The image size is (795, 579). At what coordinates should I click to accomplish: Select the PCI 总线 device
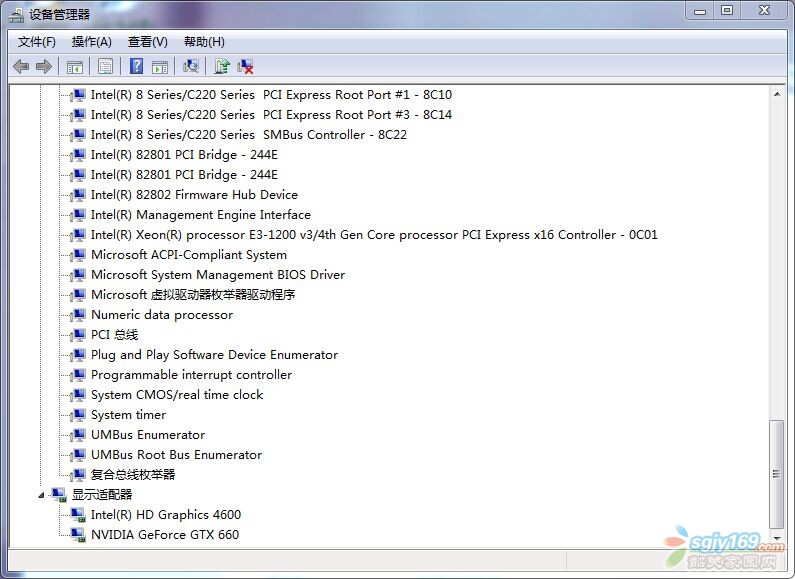click(115, 335)
